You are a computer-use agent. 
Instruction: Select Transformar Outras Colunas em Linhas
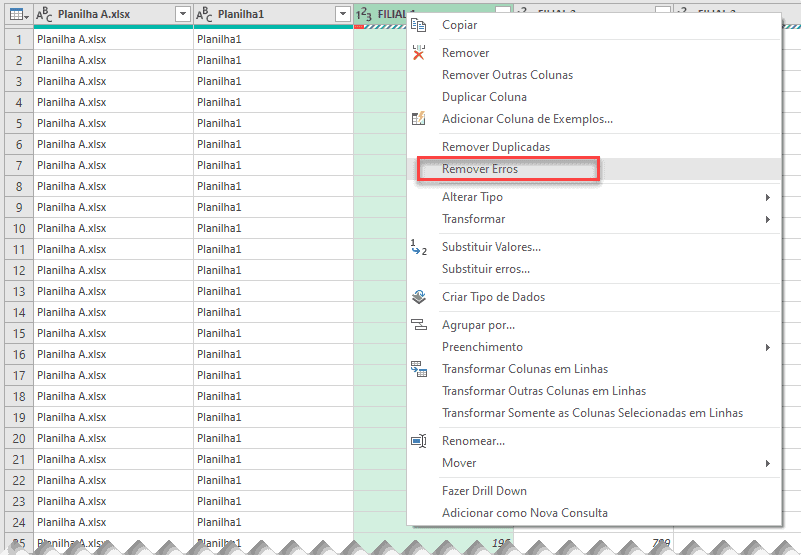[594, 391]
